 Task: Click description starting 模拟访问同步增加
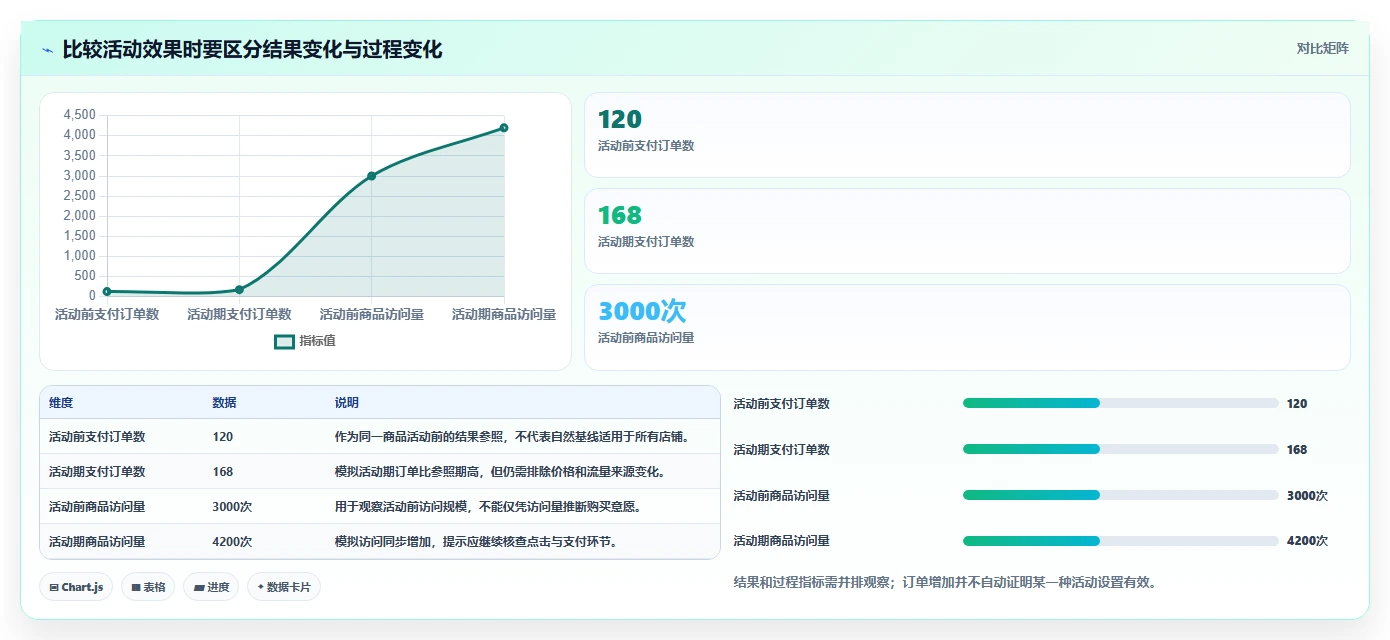[x=475, y=542]
